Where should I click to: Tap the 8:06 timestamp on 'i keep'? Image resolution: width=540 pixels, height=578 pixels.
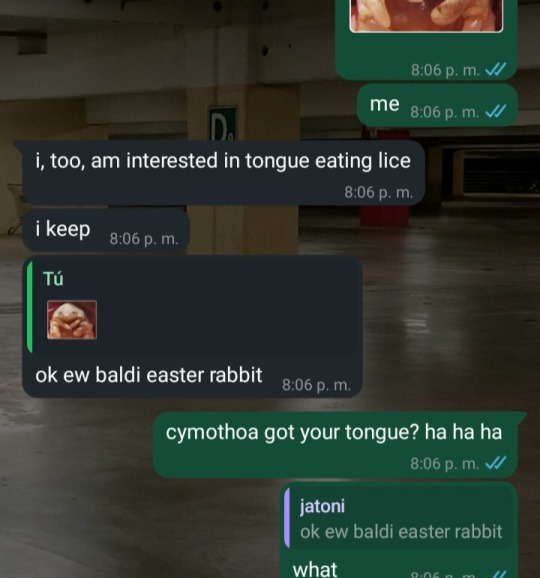tap(144, 239)
